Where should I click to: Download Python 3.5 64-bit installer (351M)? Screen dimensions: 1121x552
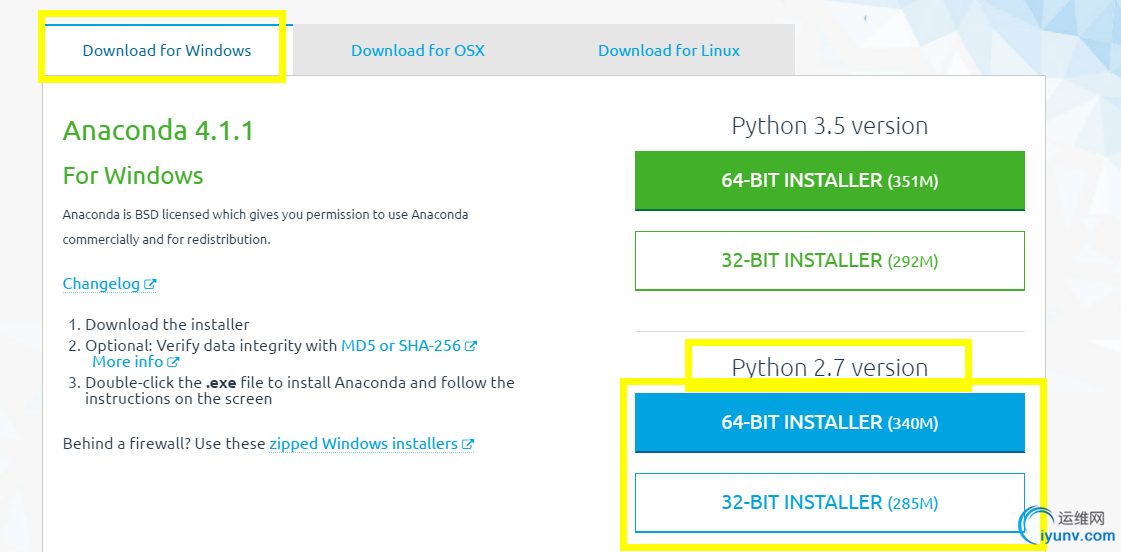coord(829,181)
